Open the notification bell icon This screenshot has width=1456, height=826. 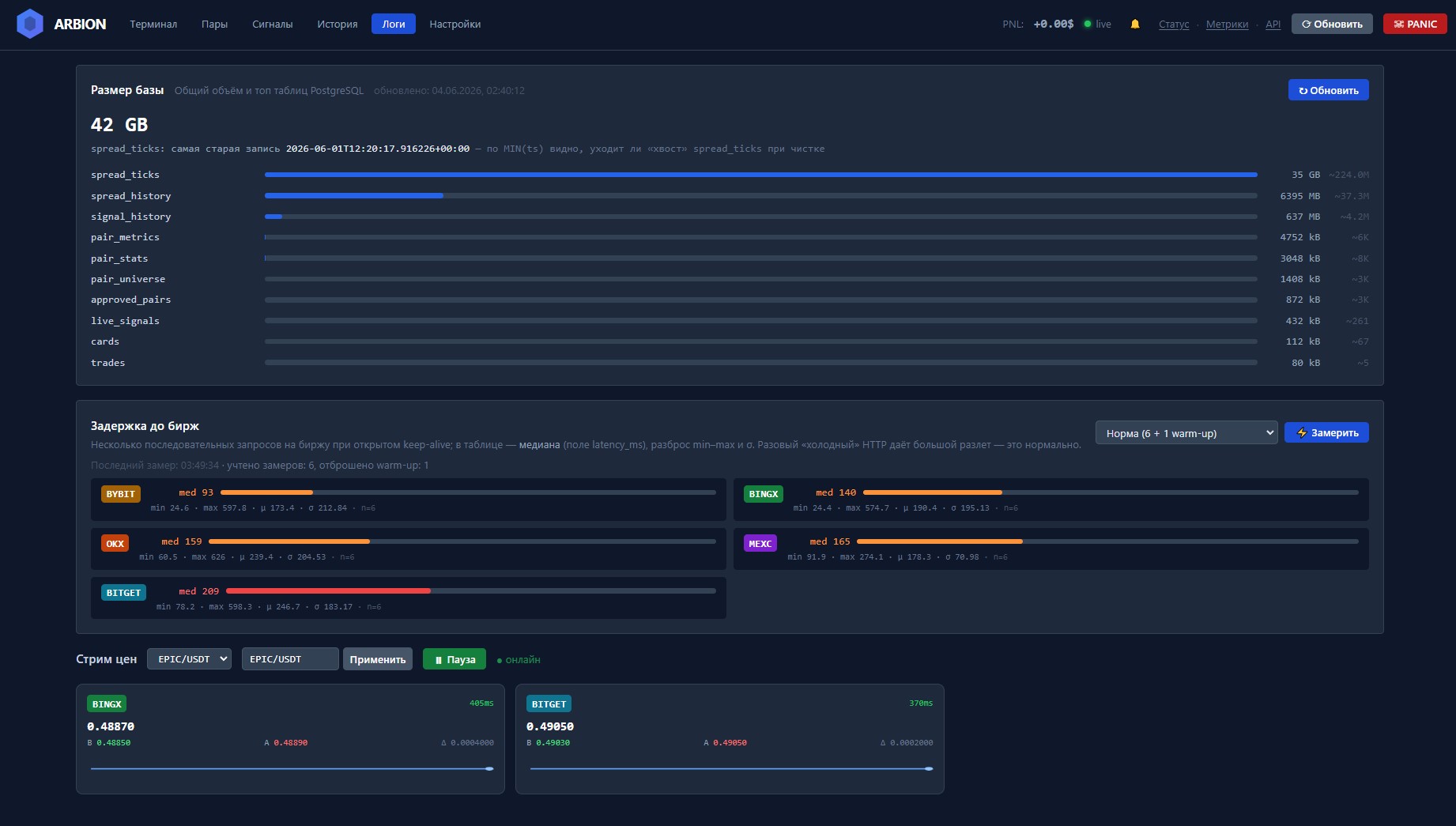[1135, 24]
